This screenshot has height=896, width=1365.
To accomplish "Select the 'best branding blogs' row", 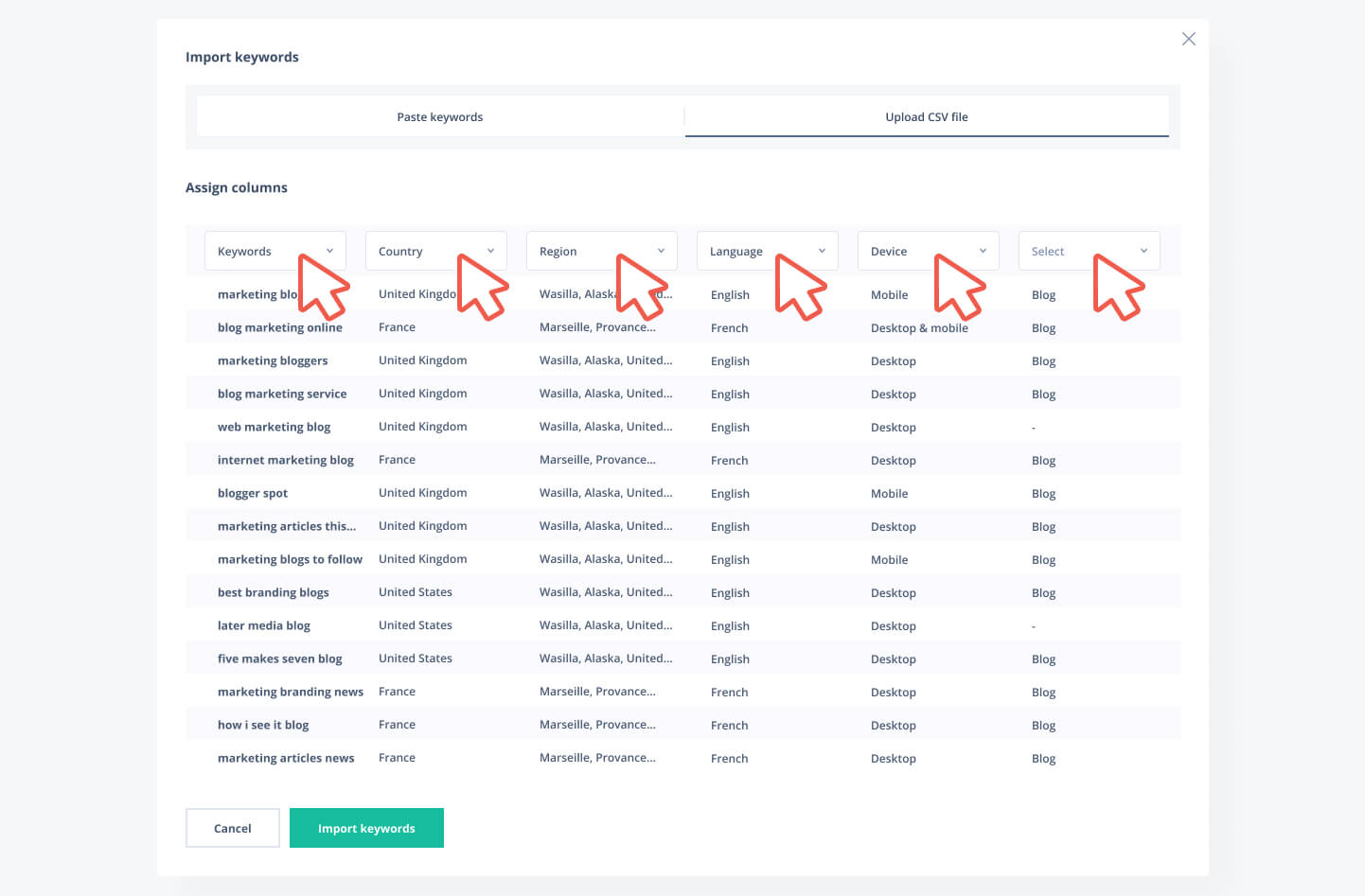I will pyautogui.click(x=273, y=592).
